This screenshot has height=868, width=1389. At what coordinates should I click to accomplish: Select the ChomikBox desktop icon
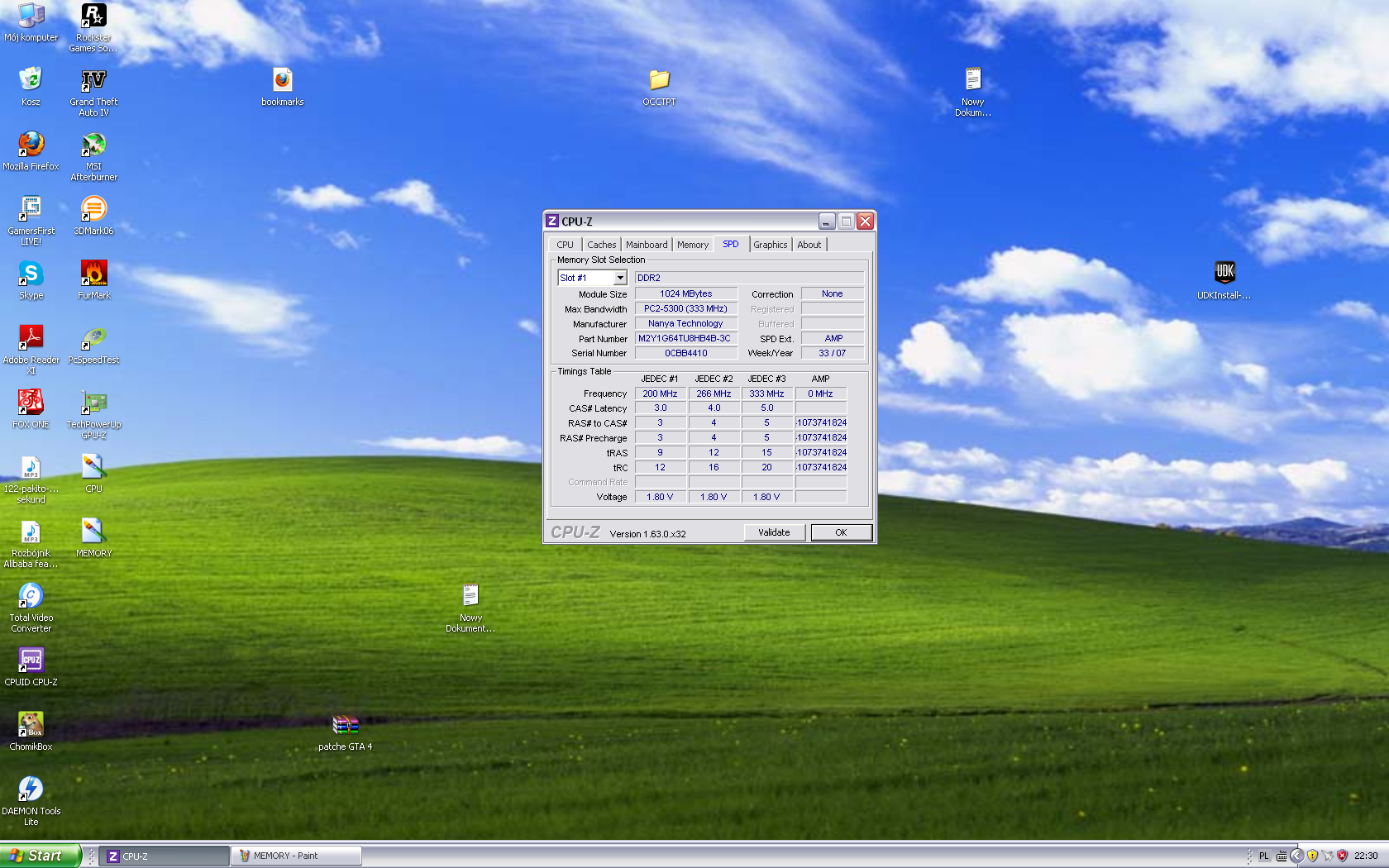pos(31,731)
